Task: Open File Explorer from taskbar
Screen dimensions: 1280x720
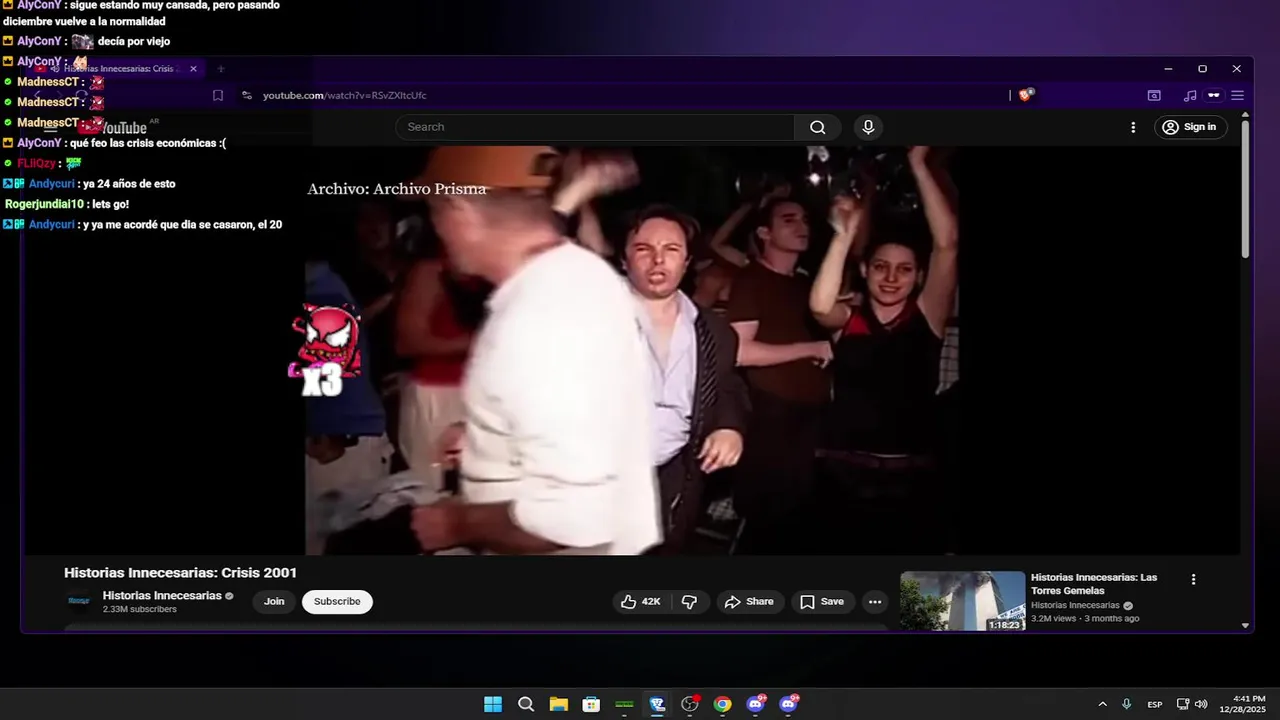Action: 558,704
